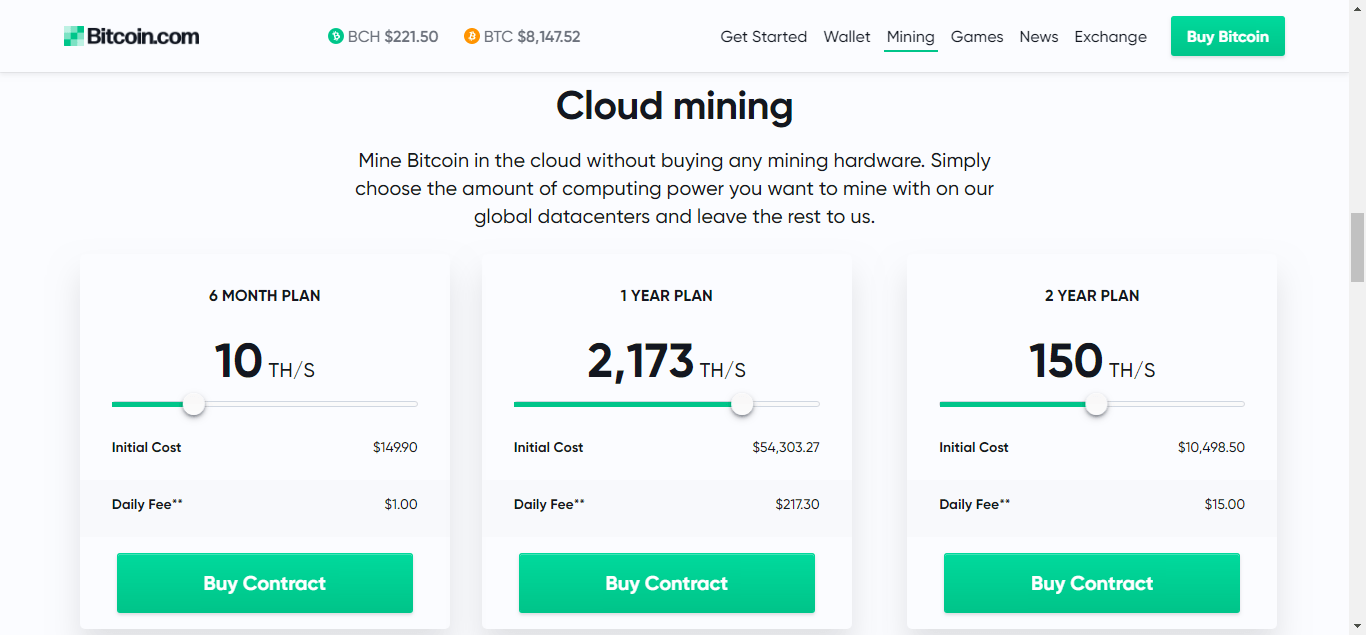1366x635 pixels.
Task: Click the BCH price $221.50 ticker
Action: coord(411,37)
